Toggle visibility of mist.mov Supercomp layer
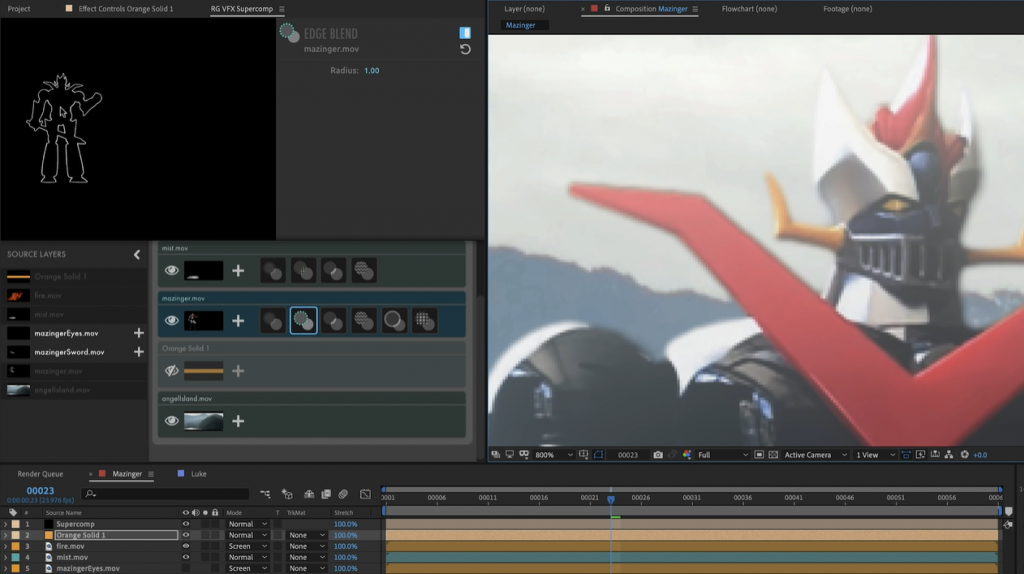 [x=172, y=270]
